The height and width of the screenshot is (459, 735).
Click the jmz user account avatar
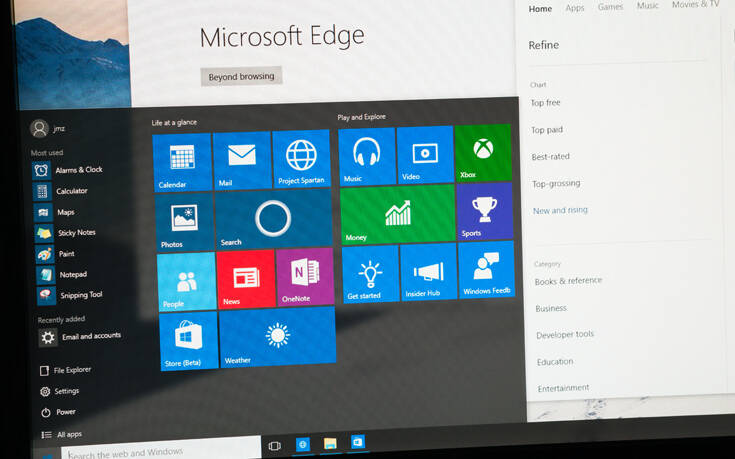39,128
